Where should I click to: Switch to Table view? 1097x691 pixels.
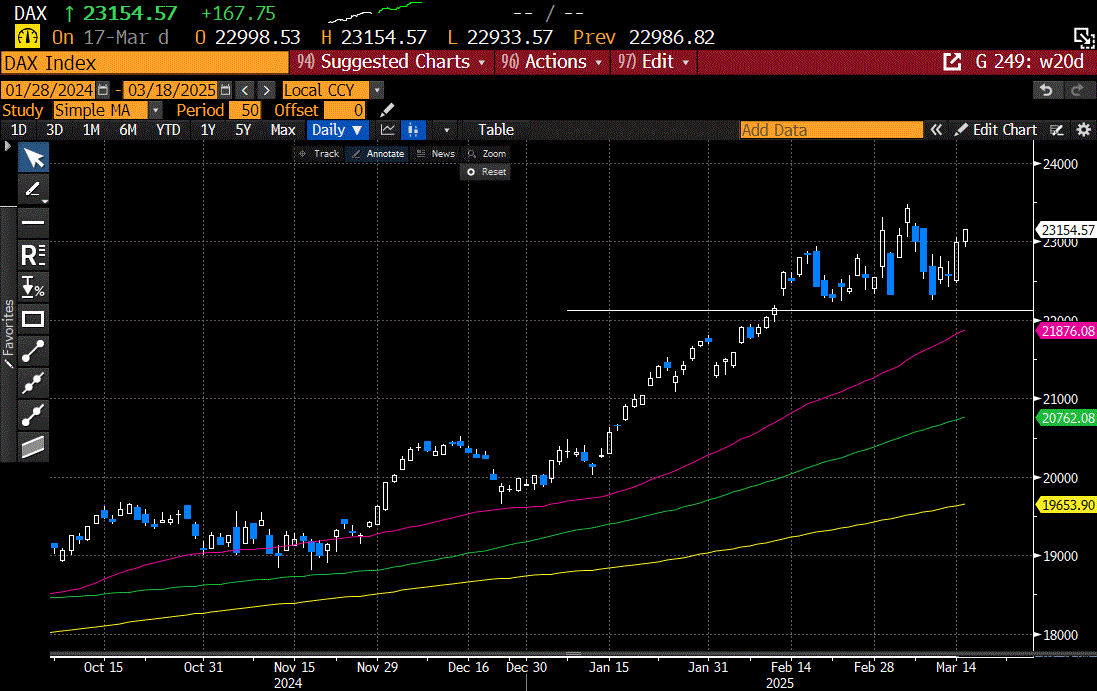496,130
